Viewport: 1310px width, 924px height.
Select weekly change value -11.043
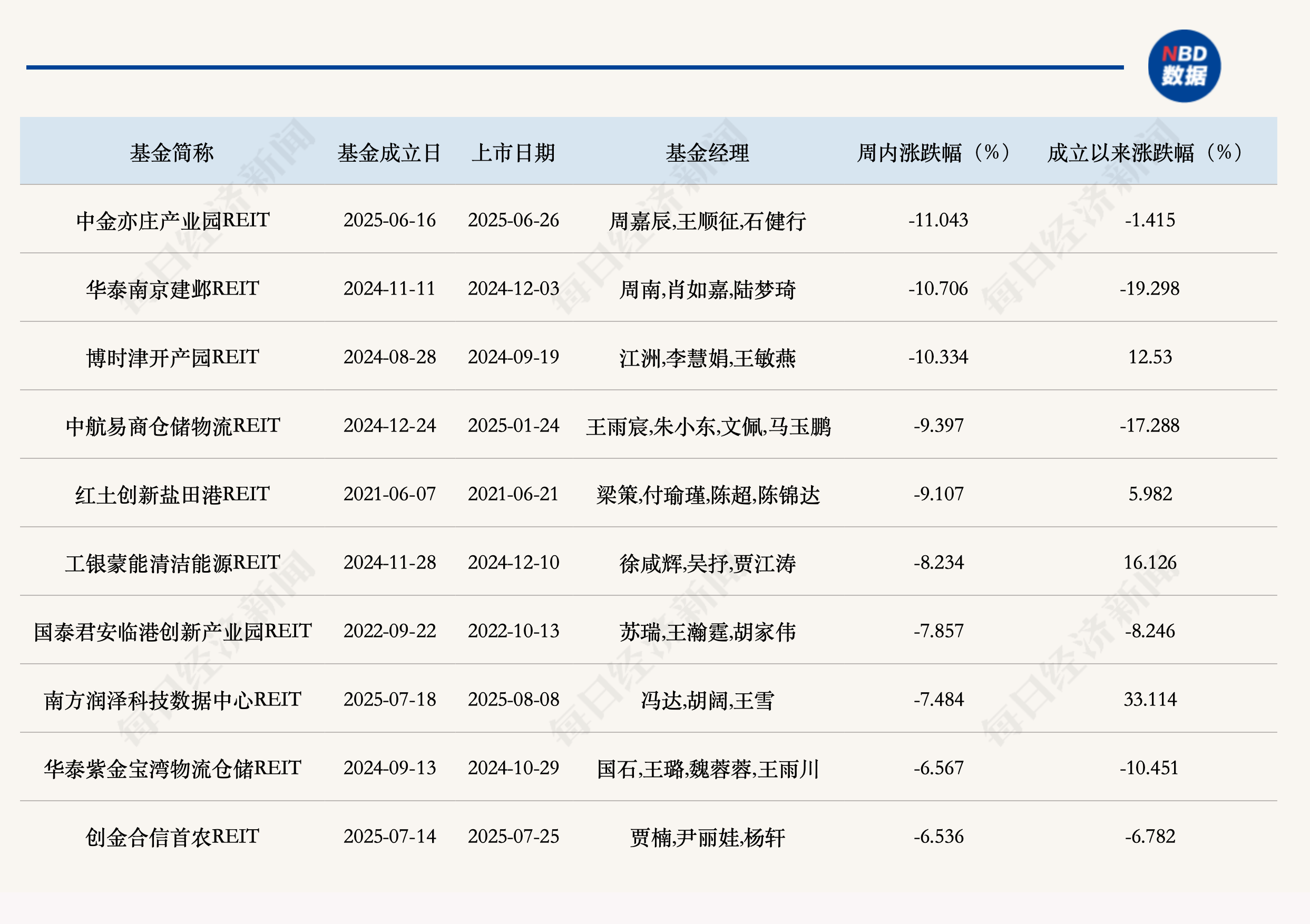(938, 220)
